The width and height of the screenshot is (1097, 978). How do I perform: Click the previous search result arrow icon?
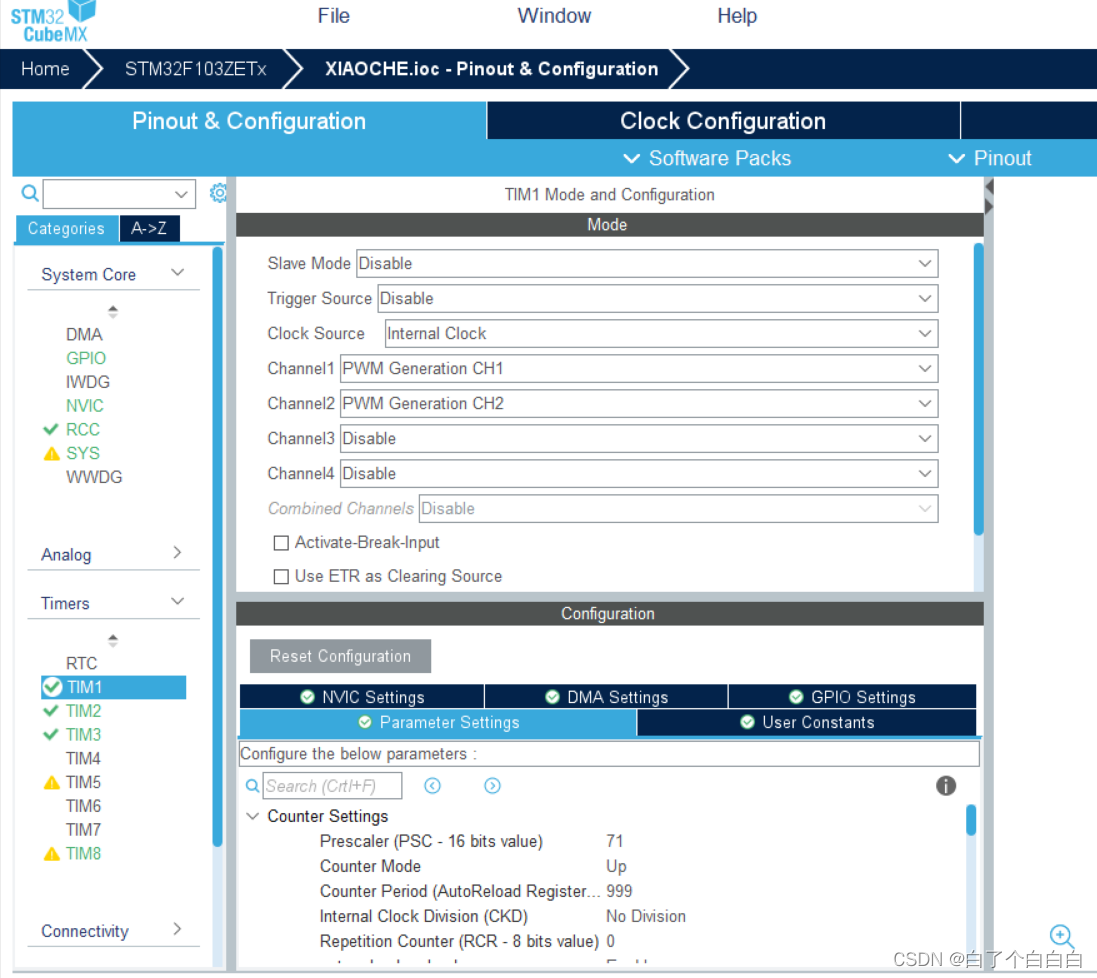(x=432, y=786)
